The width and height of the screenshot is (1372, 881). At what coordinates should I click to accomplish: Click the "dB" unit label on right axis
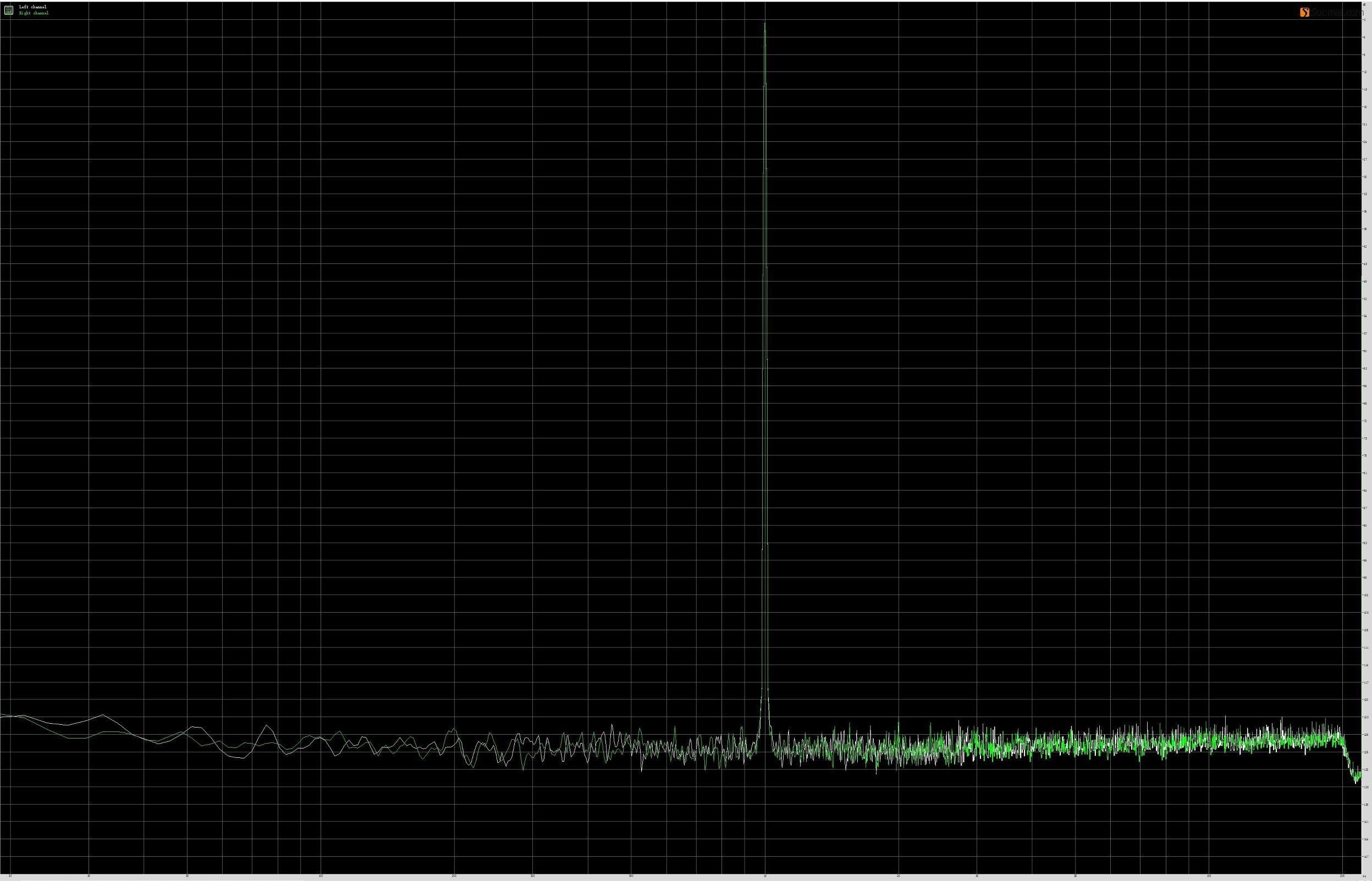point(1364,4)
